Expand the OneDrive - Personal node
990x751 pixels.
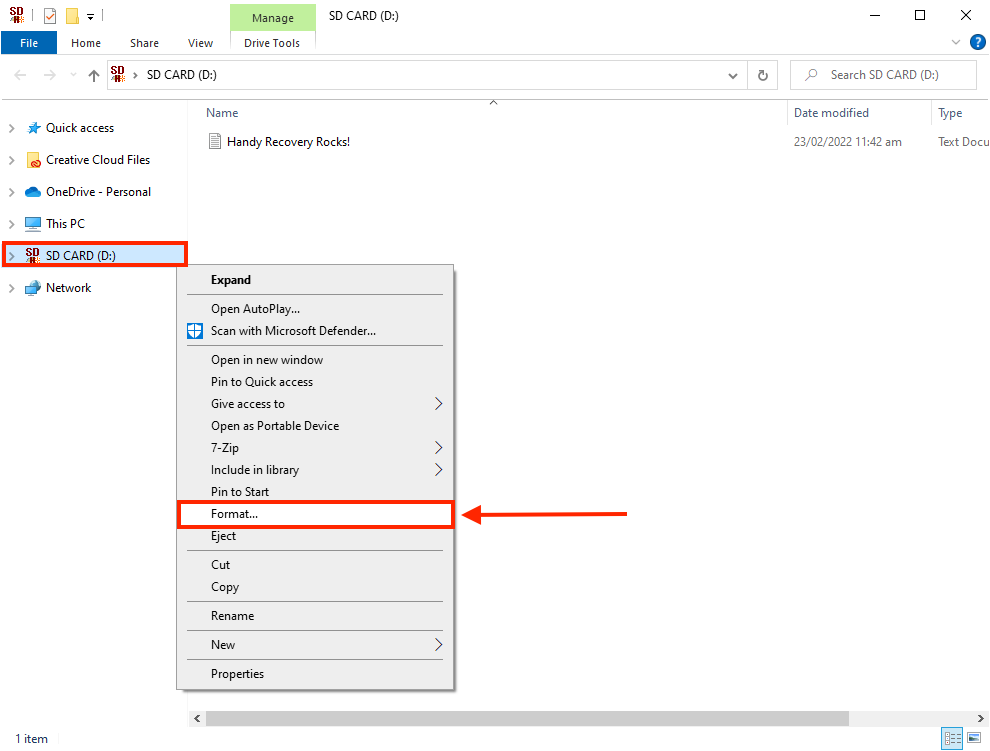pos(11,192)
